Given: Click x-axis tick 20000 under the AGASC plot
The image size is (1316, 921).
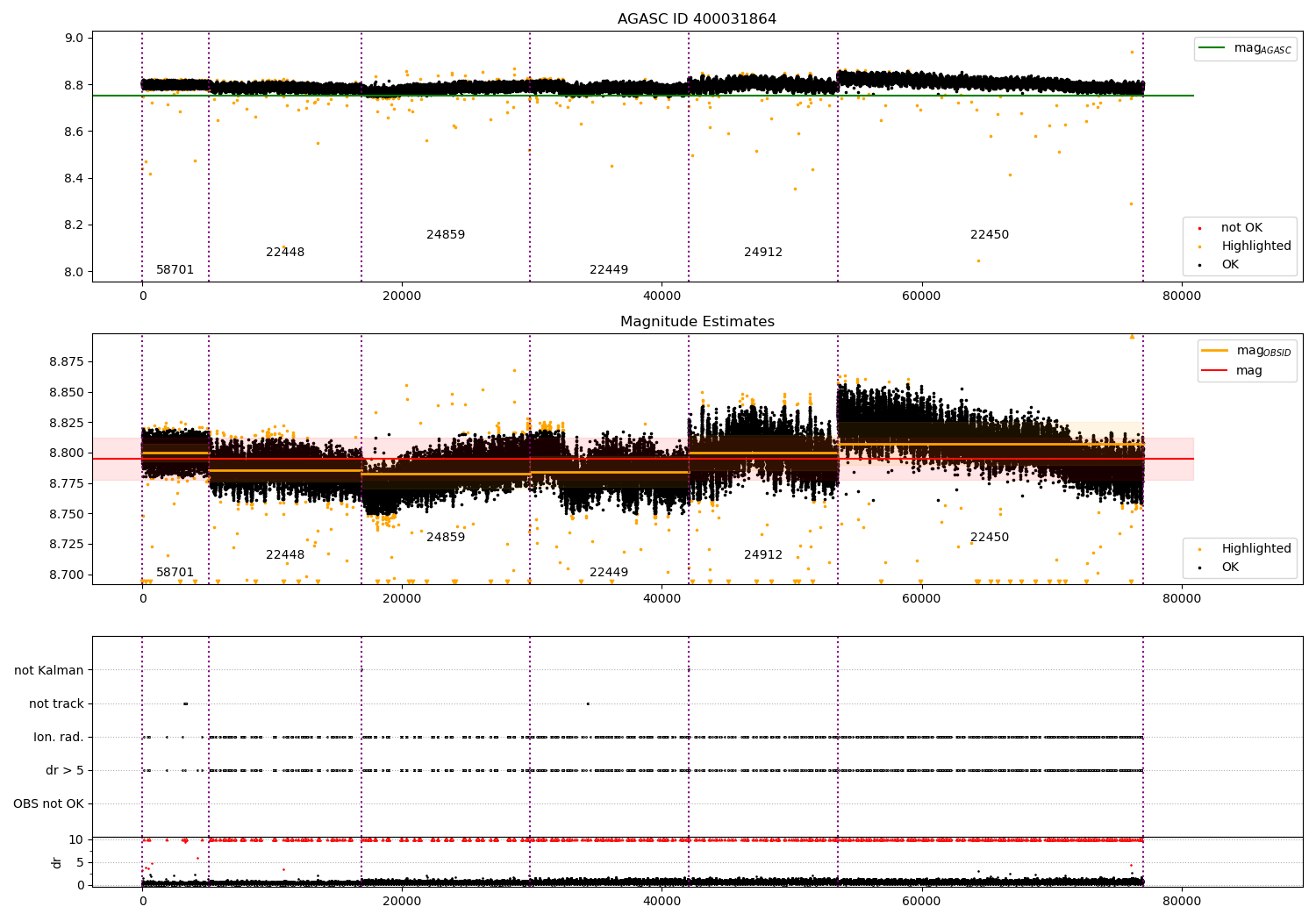Looking at the screenshot, I should [402, 296].
